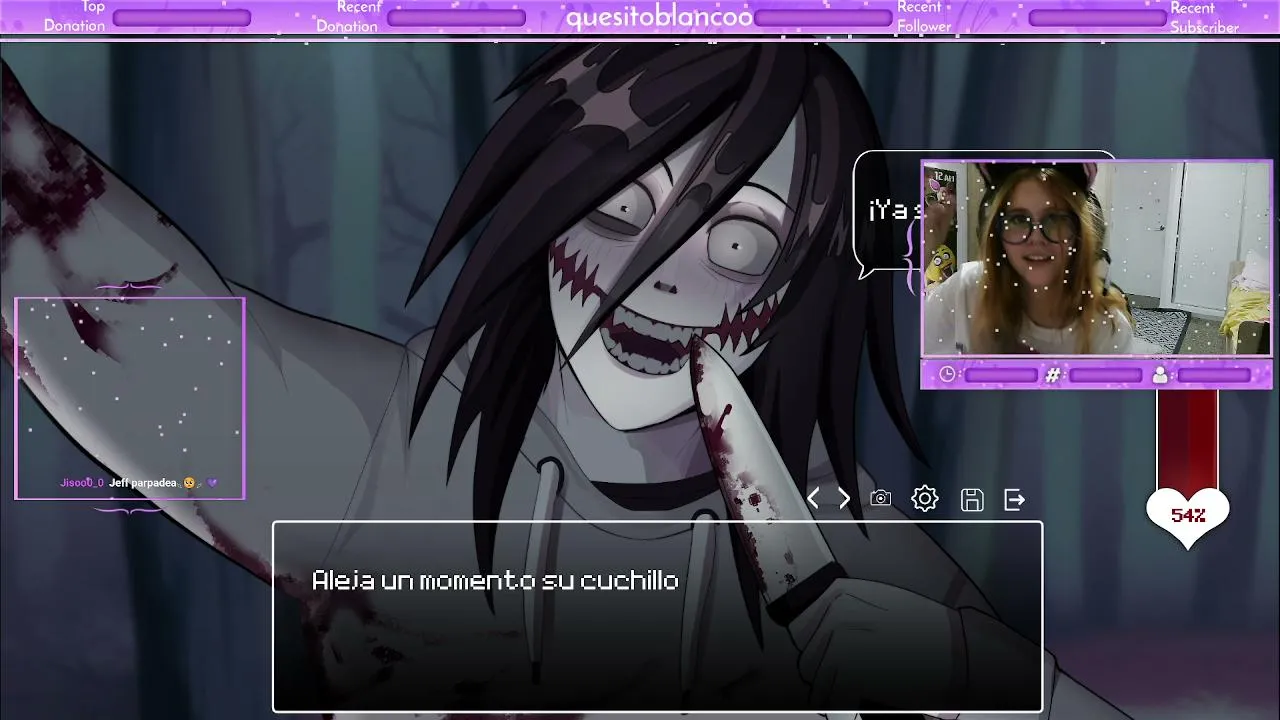
Task: Click the purple bar beside Top Donation
Action: click(x=182, y=18)
